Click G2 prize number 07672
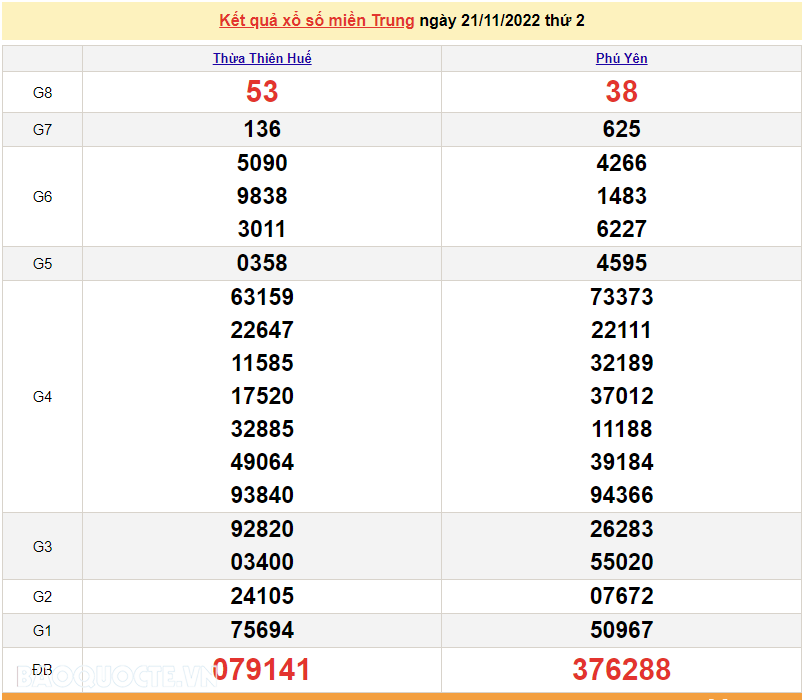This screenshot has width=804, height=700. tap(622, 596)
